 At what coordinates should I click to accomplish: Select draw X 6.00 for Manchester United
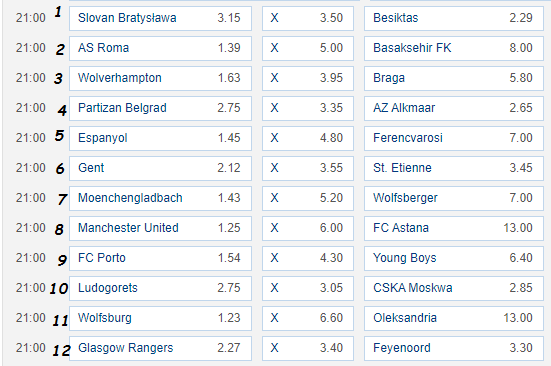tap(307, 228)
